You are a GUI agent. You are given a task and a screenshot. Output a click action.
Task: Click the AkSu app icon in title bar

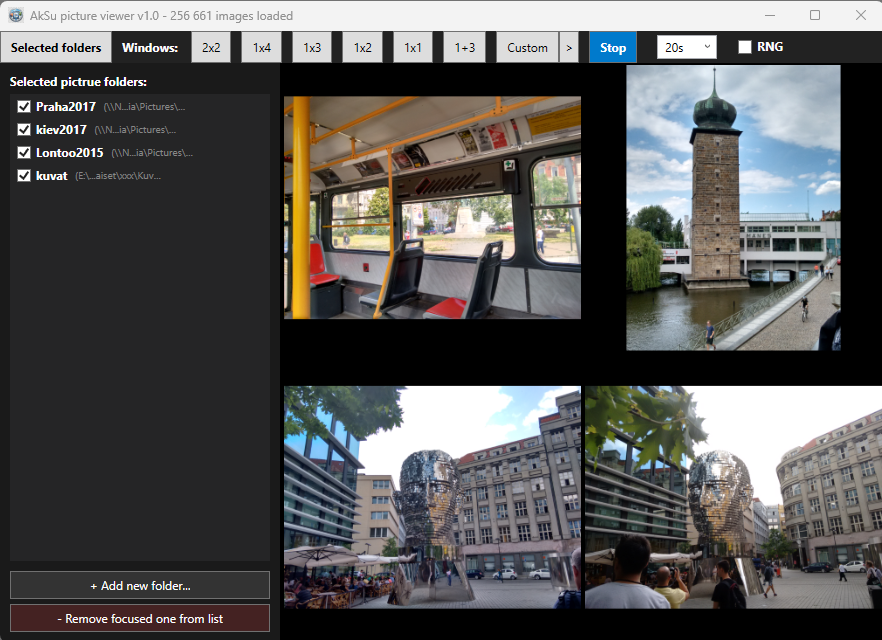tap(16, 15)
